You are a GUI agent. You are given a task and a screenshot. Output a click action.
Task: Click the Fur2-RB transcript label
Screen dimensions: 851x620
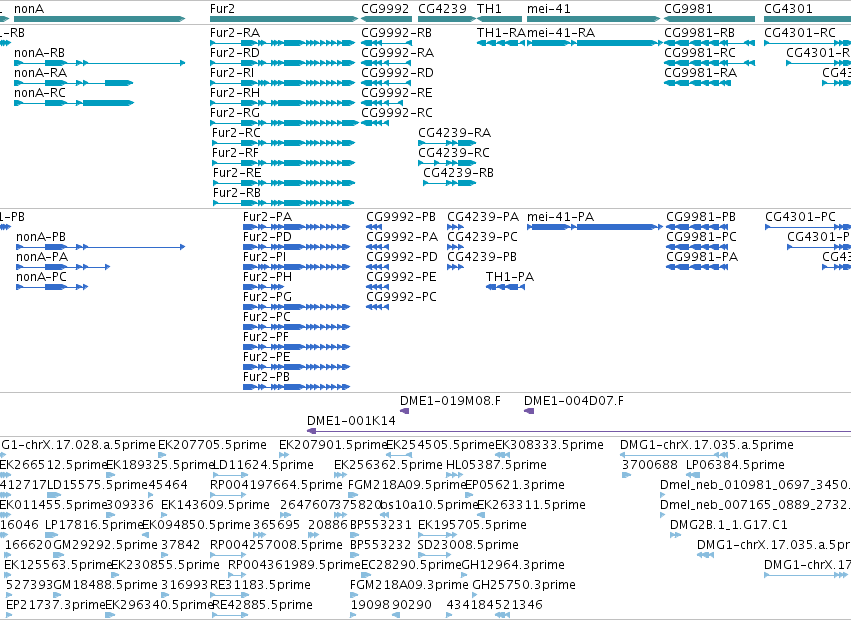pos(237,193)
